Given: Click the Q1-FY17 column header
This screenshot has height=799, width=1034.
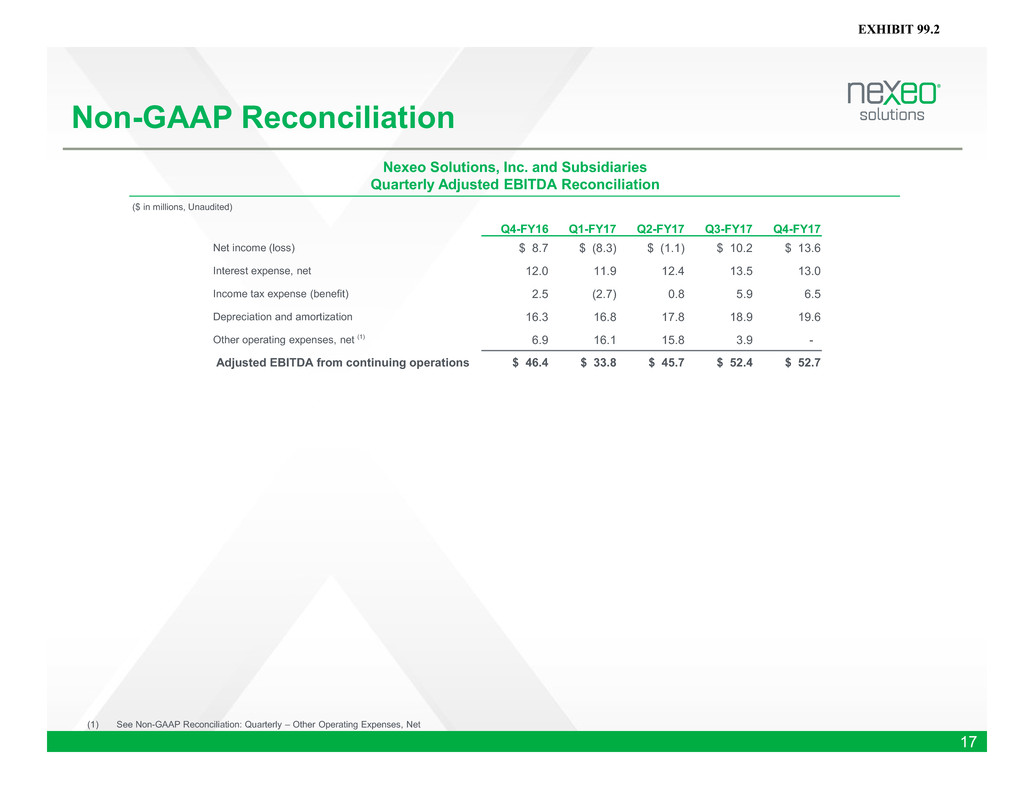Looking at the screenshot, I should pyautogui.click(x=593, y=227).
